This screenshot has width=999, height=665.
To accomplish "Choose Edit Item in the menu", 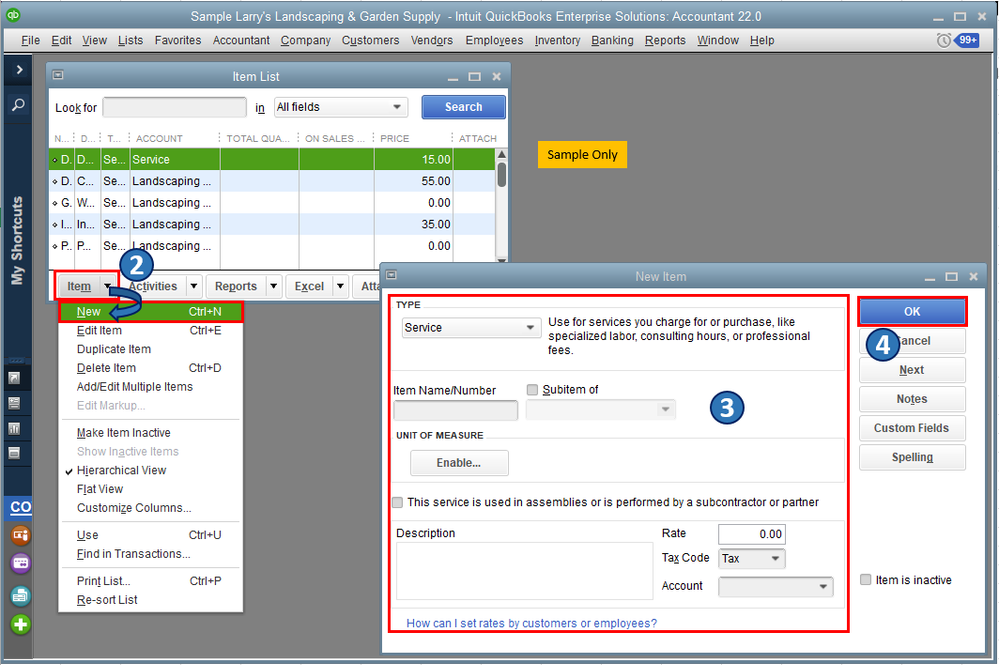I will coord(150,331).
